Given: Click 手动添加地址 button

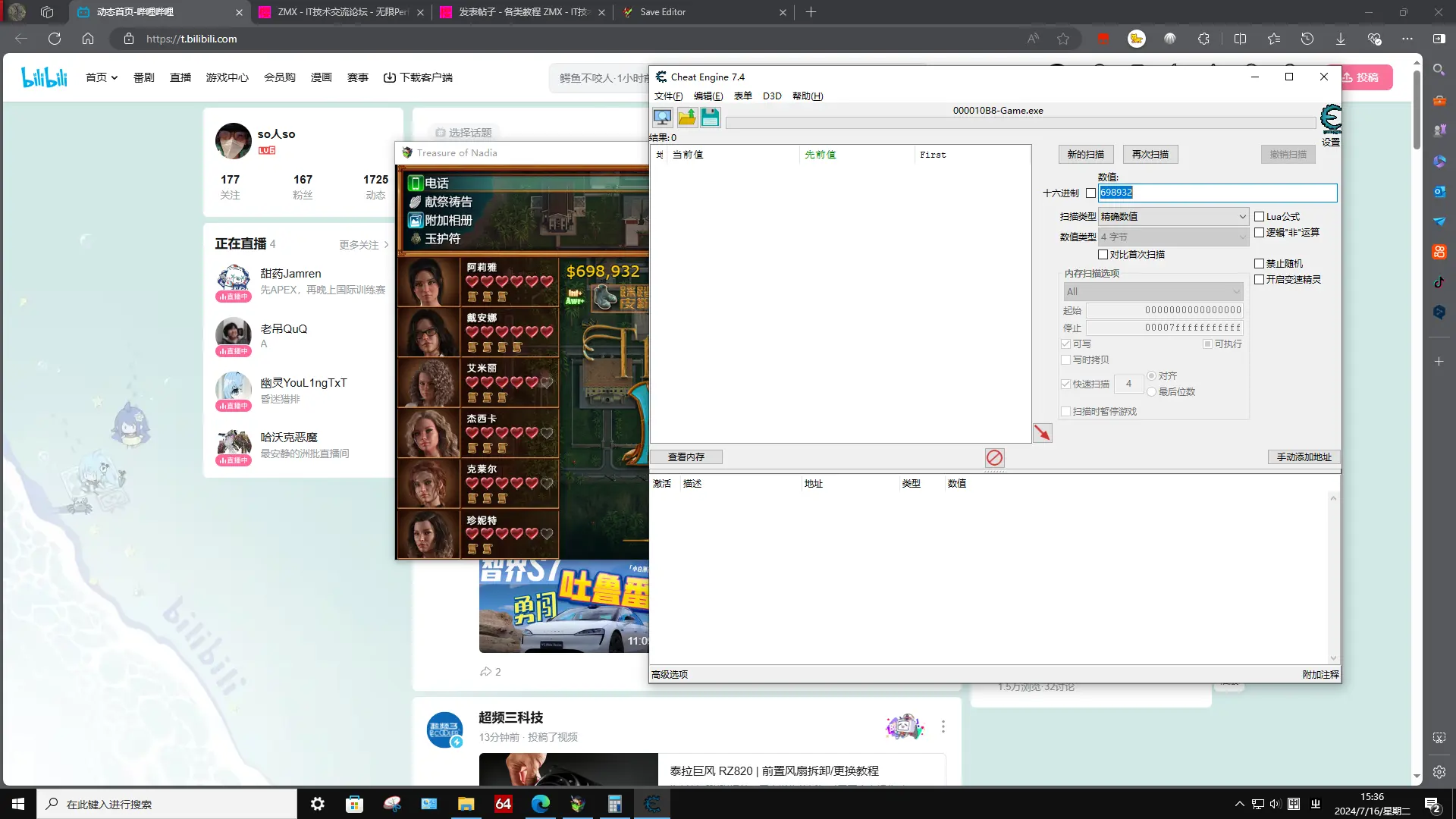Looking at the screenshot, I should coord(1304,457).
